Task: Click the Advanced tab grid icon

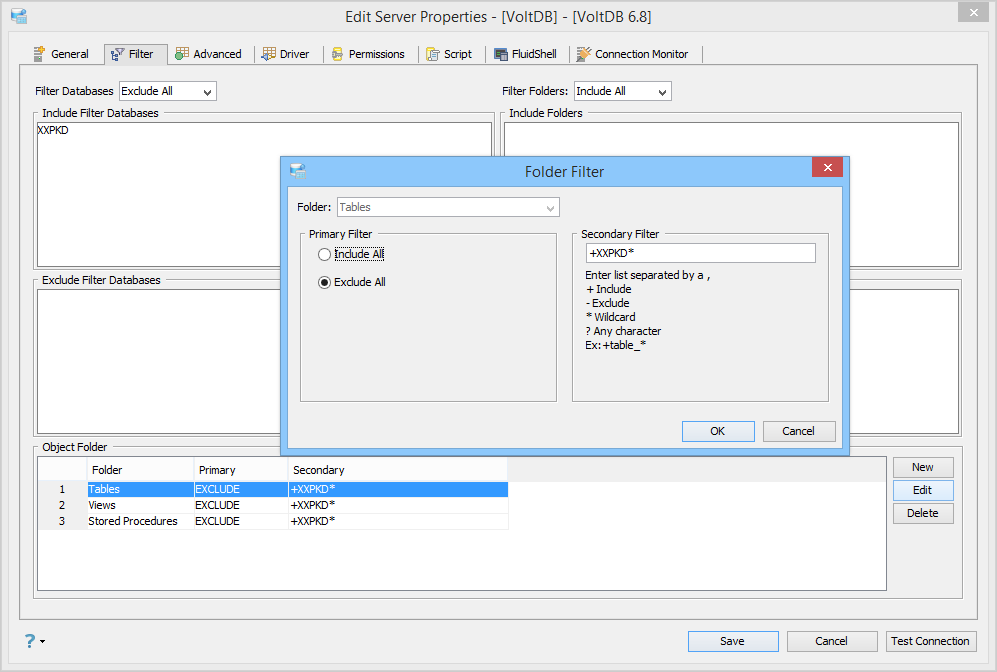Action: [x=182, y=54]
